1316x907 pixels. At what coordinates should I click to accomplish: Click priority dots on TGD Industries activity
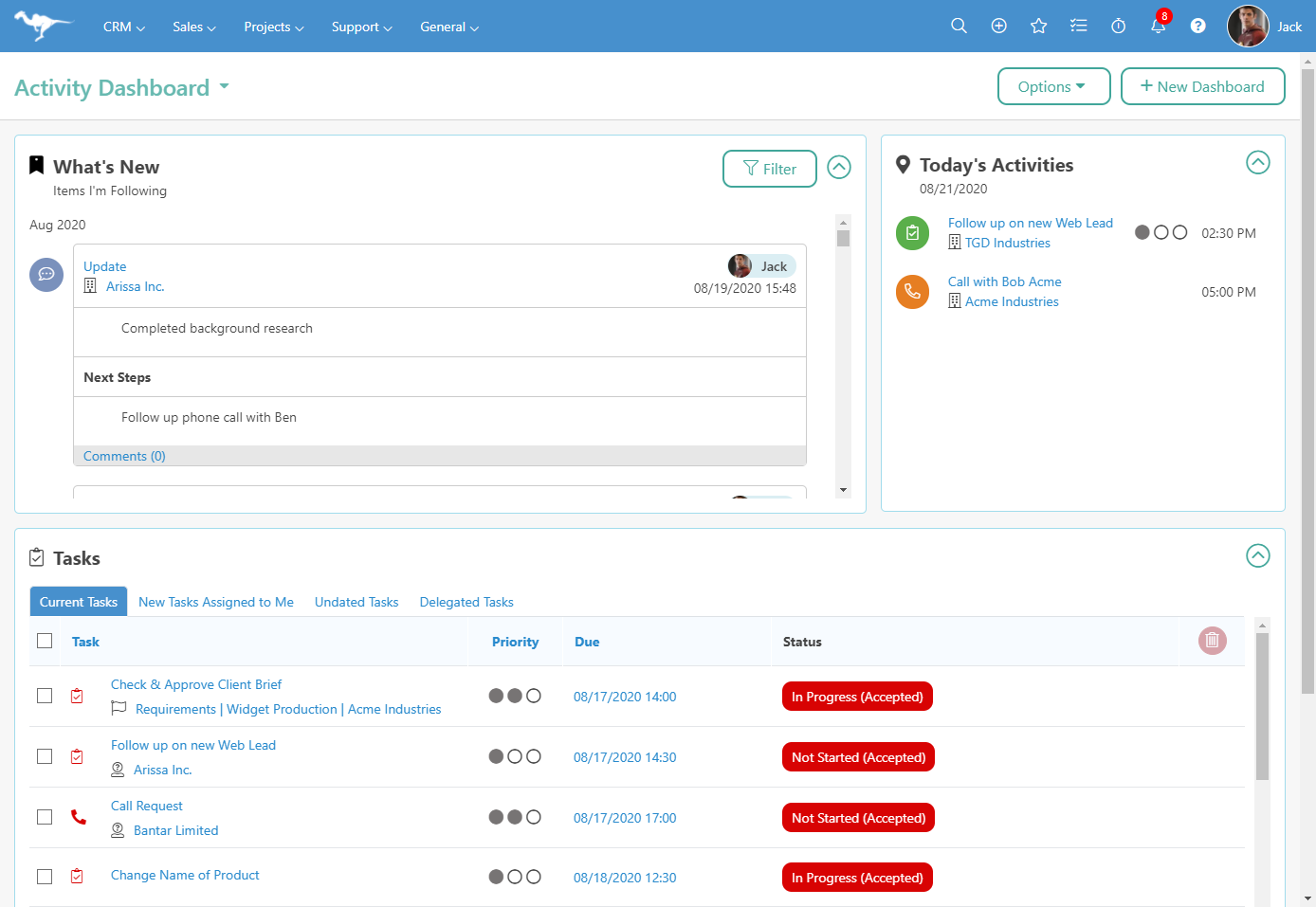[1161, 232]
